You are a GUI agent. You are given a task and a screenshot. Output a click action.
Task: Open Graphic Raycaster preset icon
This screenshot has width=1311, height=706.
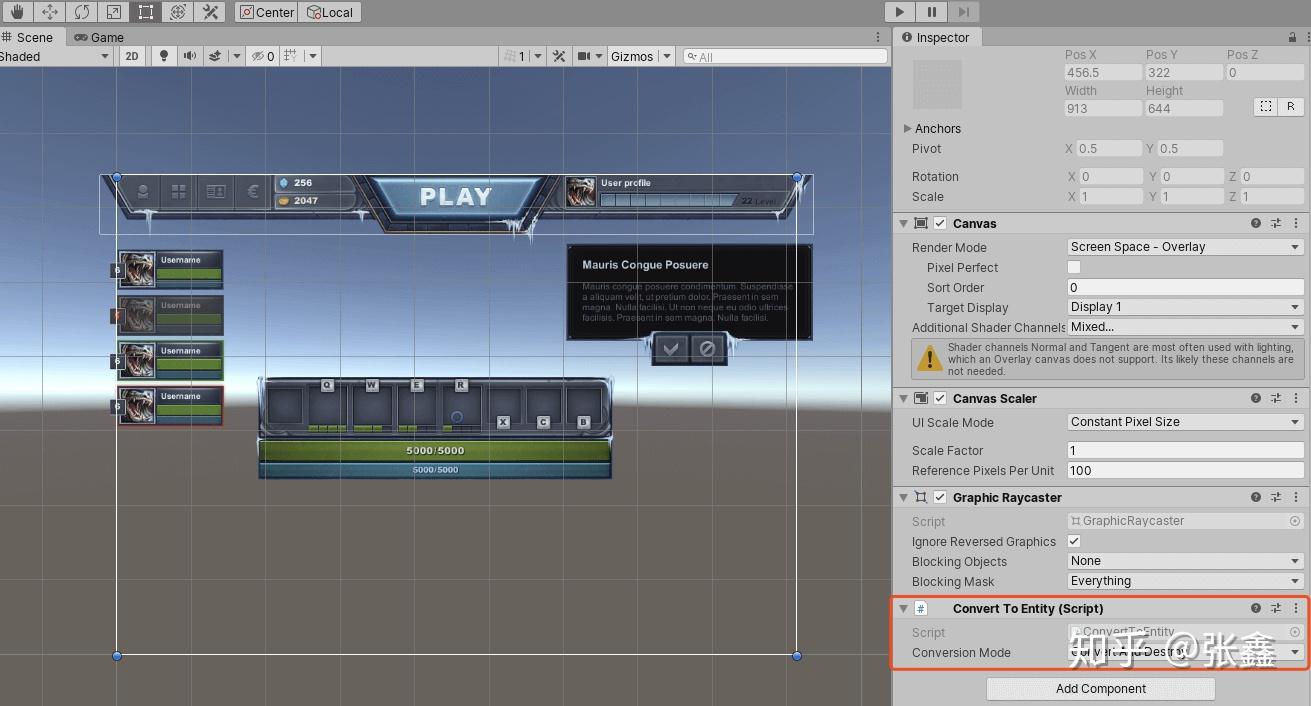tap(1276, 497)
